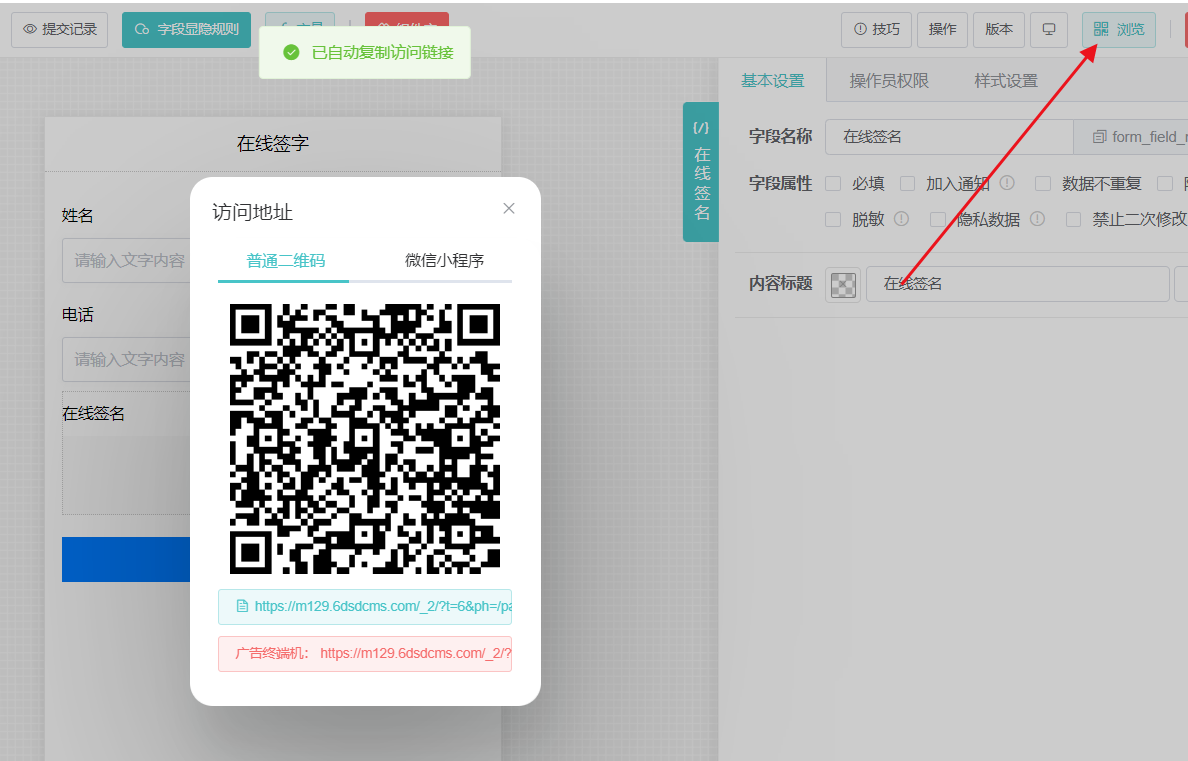Click the 在线签字 form title

tap(273, 143)
